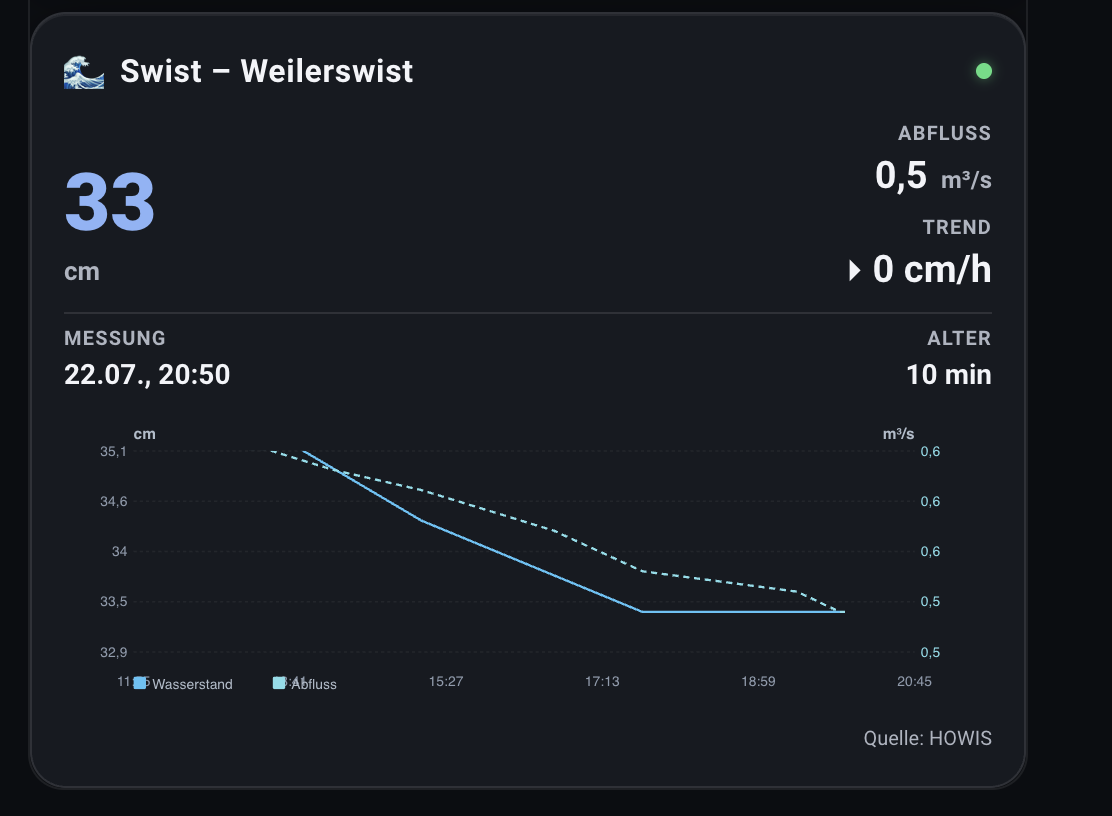Click the Swist – Weilerswist card title
Image resolution: width=1112 pixels, height=816 pixels.
tap(267, 71)
